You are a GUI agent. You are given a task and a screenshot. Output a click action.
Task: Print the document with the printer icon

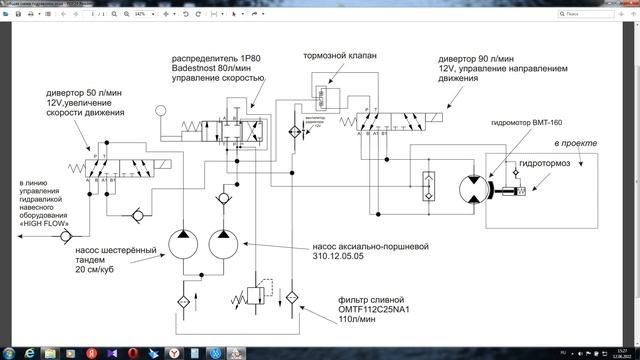click(31, 14)
